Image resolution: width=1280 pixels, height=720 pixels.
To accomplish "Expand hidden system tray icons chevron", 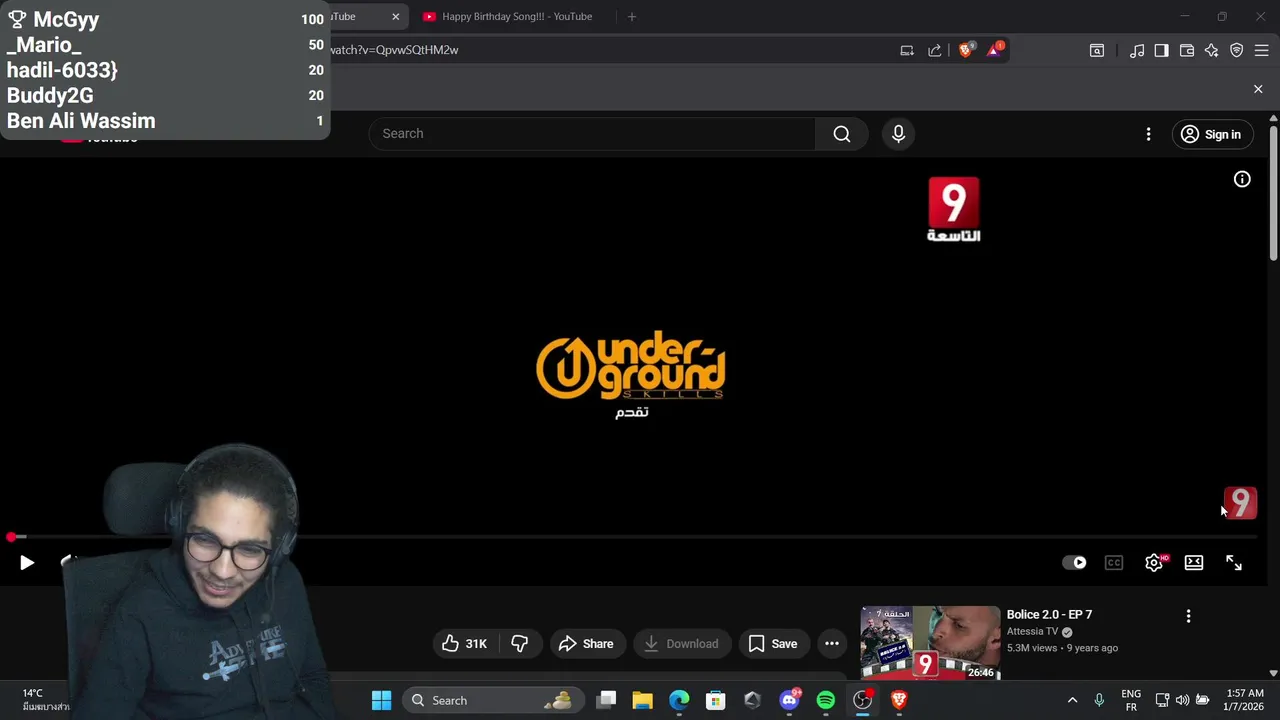I will coord(1072,700).
